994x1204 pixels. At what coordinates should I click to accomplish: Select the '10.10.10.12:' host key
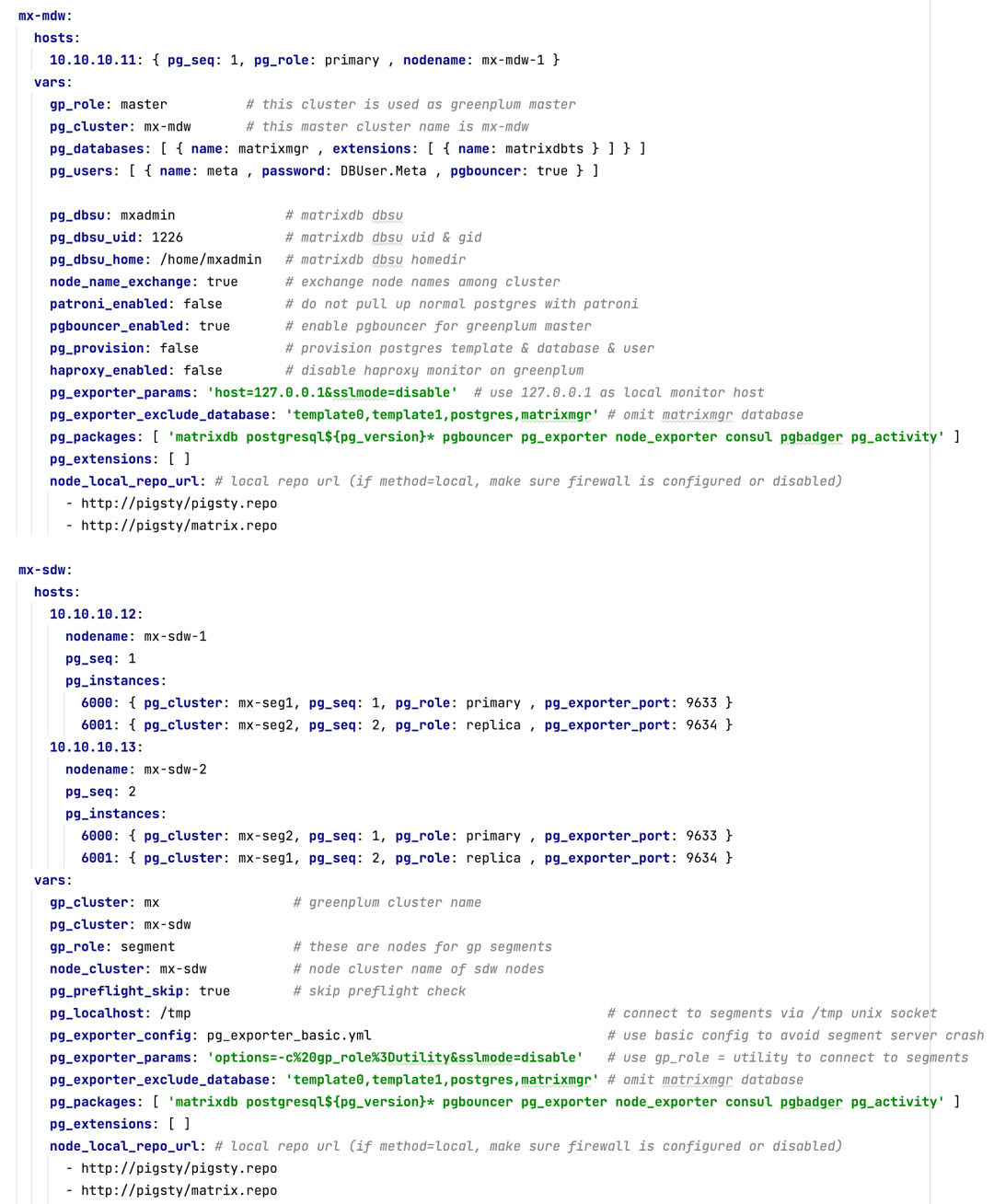pos(97,614)
